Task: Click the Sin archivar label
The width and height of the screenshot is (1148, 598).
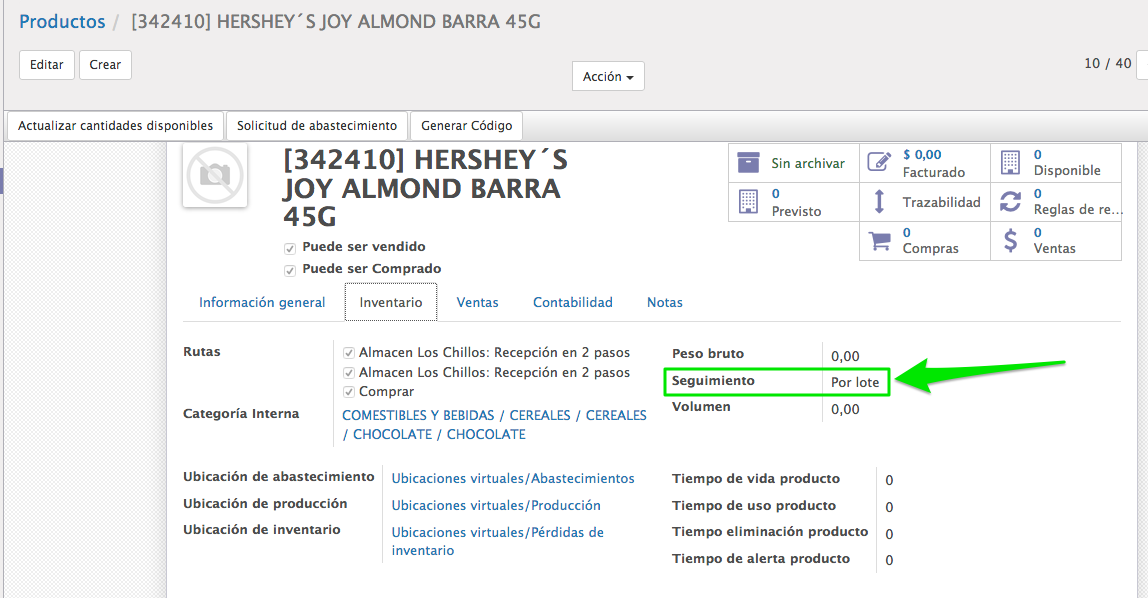Action: (x=808, y=163)
